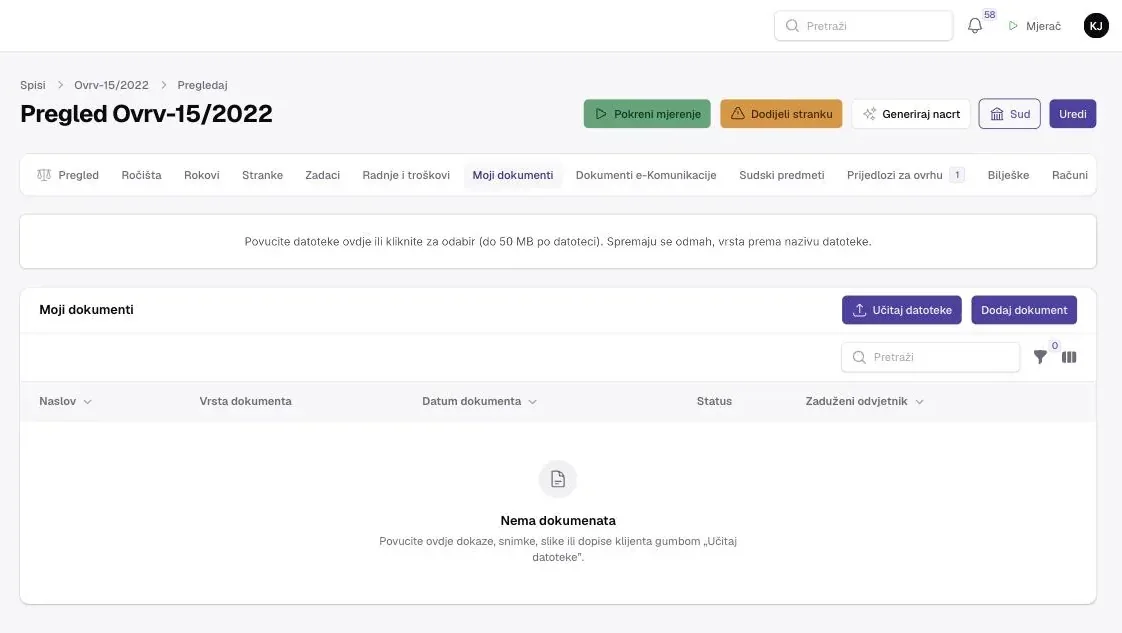Click Vrsta dokumenta column header
Viewport: 1122px width, 633px height.
point(245,401)
